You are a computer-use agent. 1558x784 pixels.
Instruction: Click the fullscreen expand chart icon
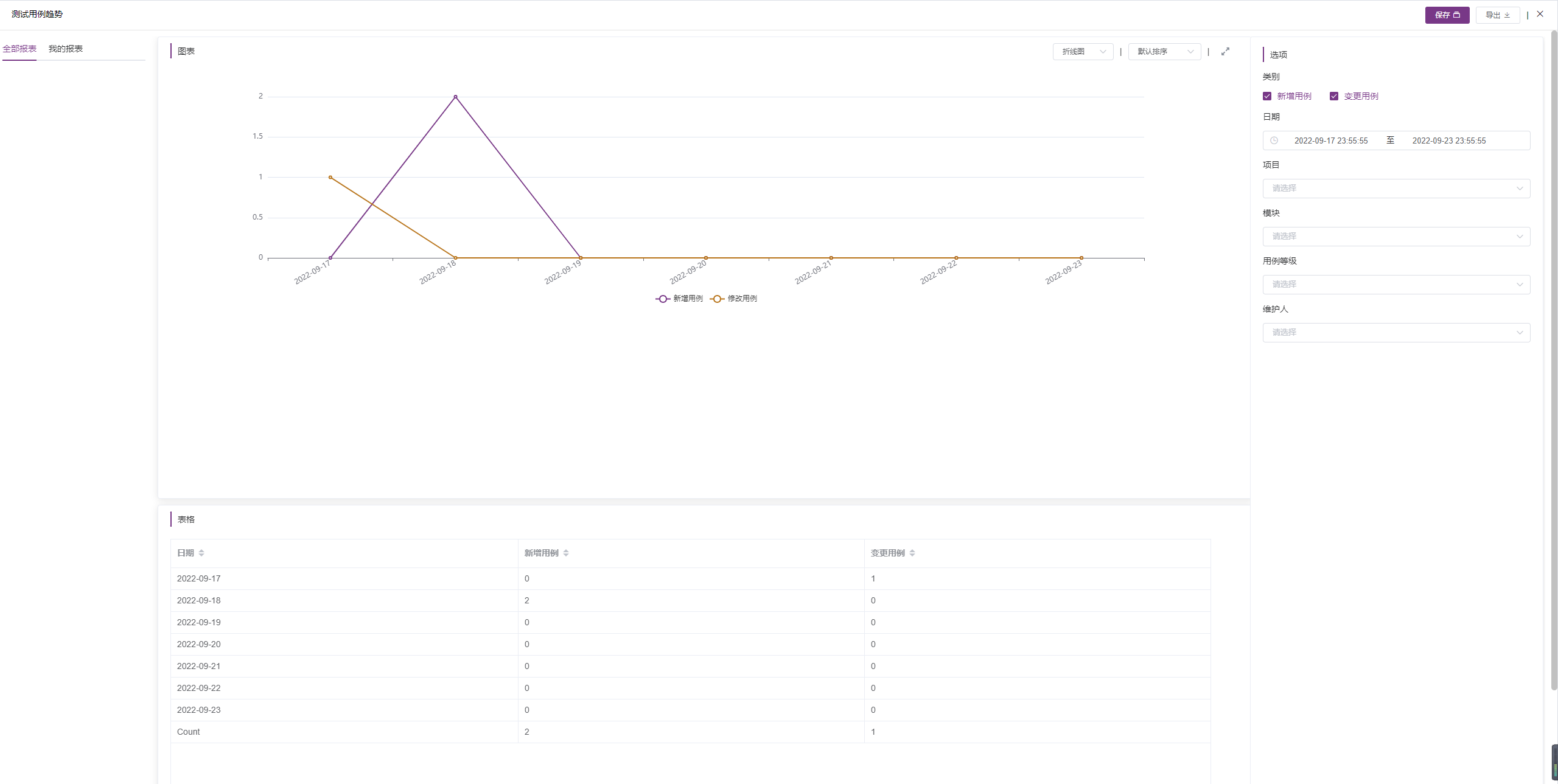click(x=1225, y=52)
